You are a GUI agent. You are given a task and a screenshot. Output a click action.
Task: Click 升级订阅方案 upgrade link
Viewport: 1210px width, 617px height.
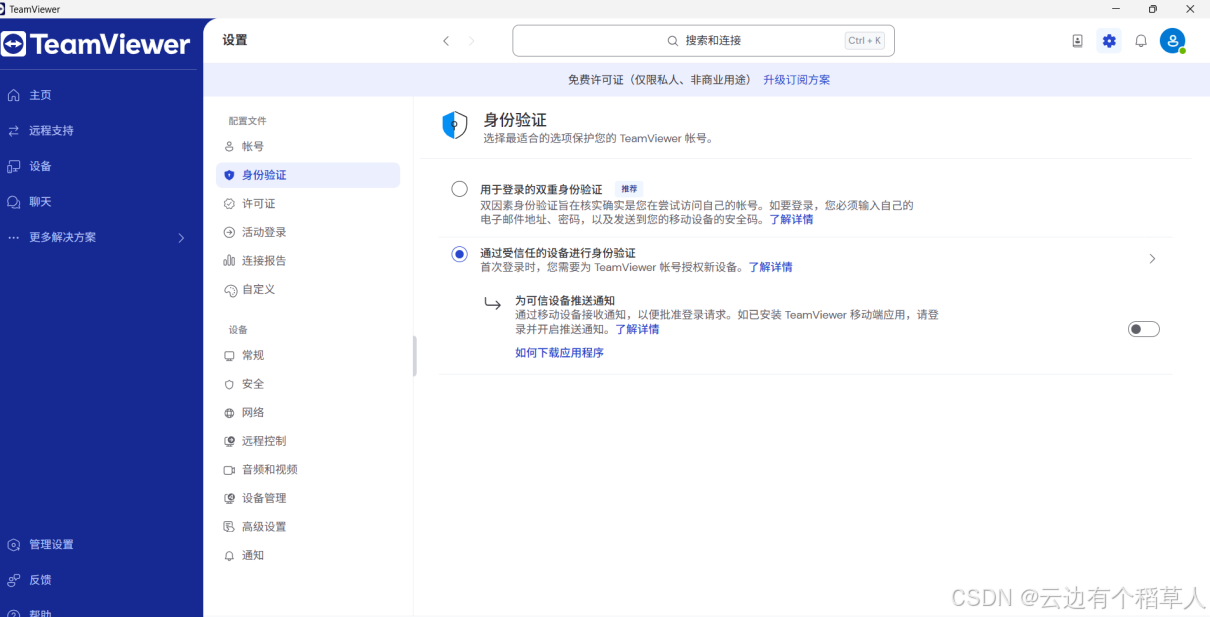coord(796,80)
